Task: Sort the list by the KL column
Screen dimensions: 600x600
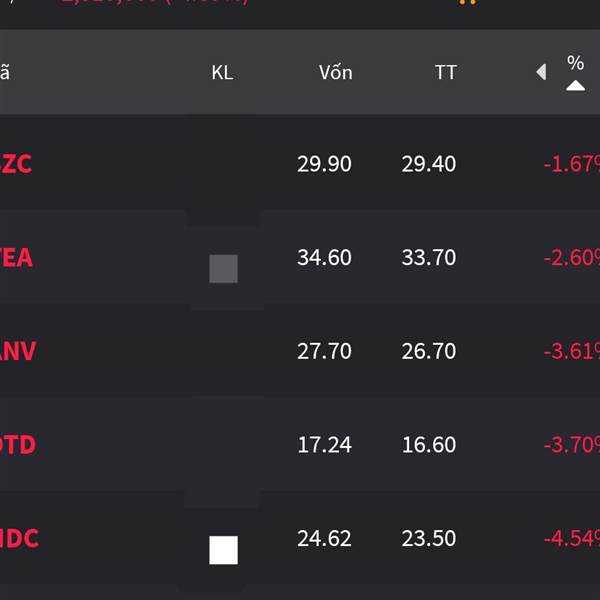Action: pyautogui.click(x=222, y=72)
